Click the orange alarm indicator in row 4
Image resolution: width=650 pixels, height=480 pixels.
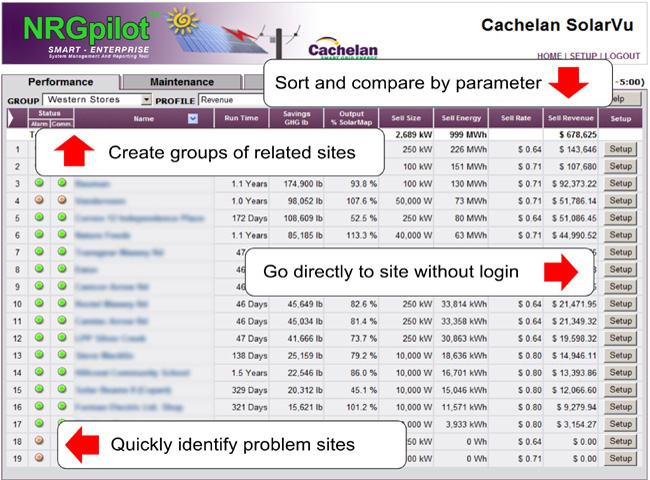[x=40, y=201]
